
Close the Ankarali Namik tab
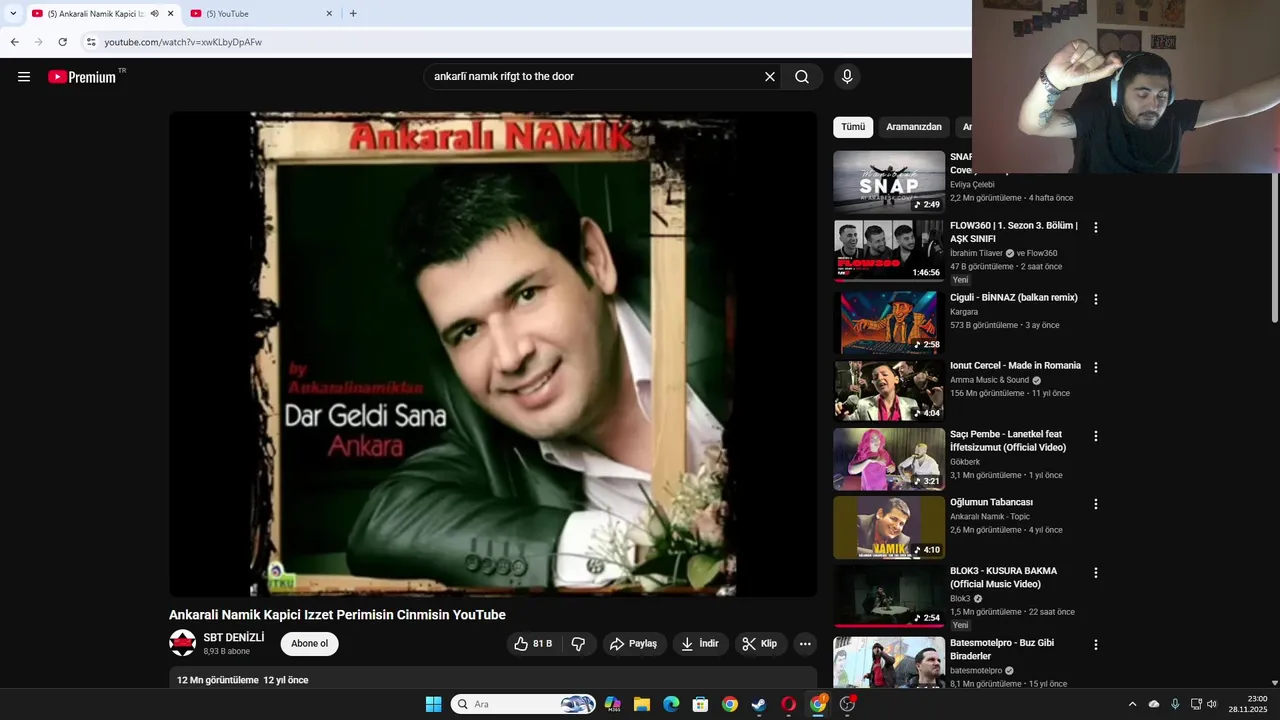[170, 14]
